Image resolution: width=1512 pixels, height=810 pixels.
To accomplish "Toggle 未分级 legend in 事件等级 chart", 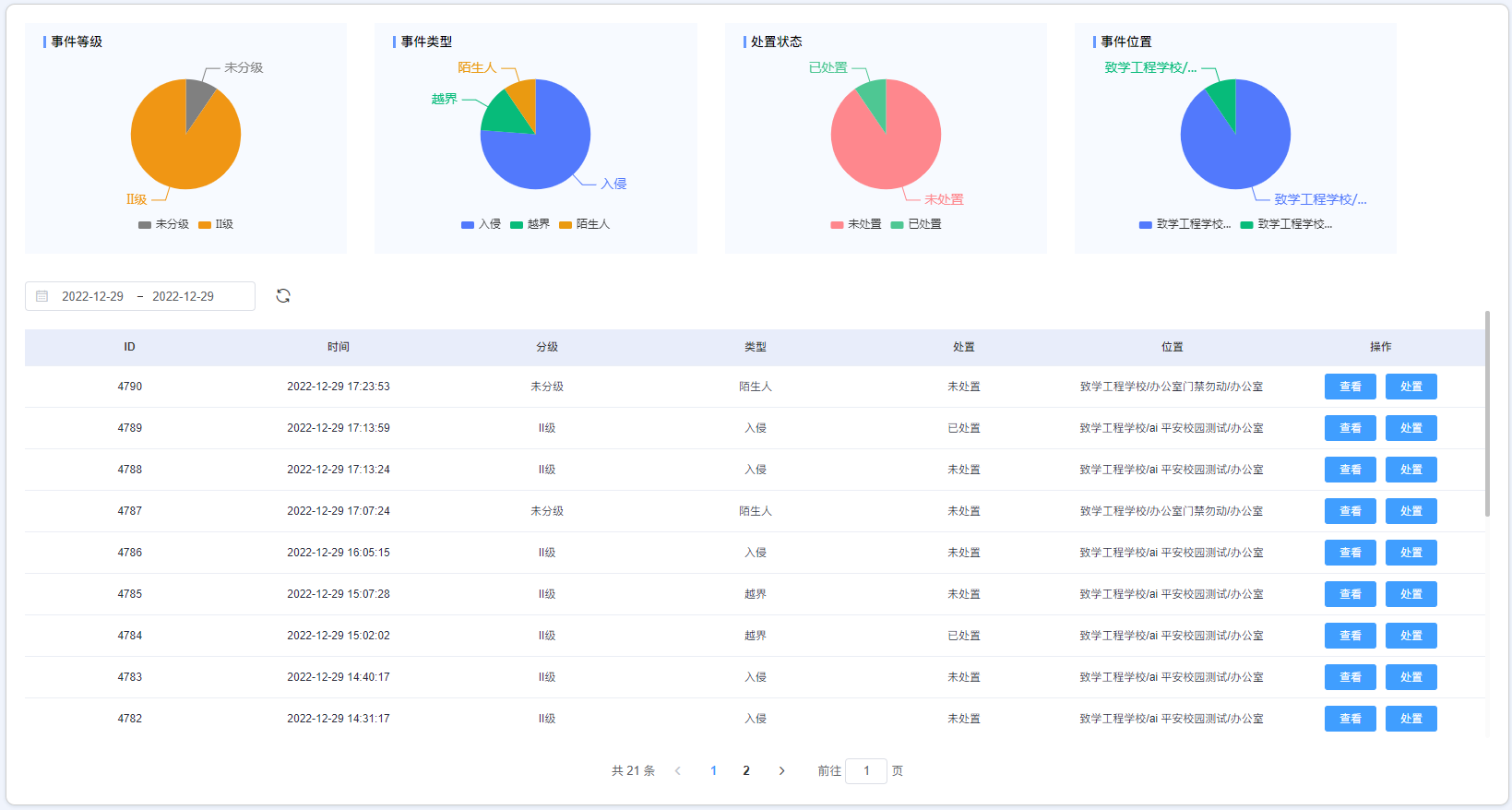I will point(163,224).
